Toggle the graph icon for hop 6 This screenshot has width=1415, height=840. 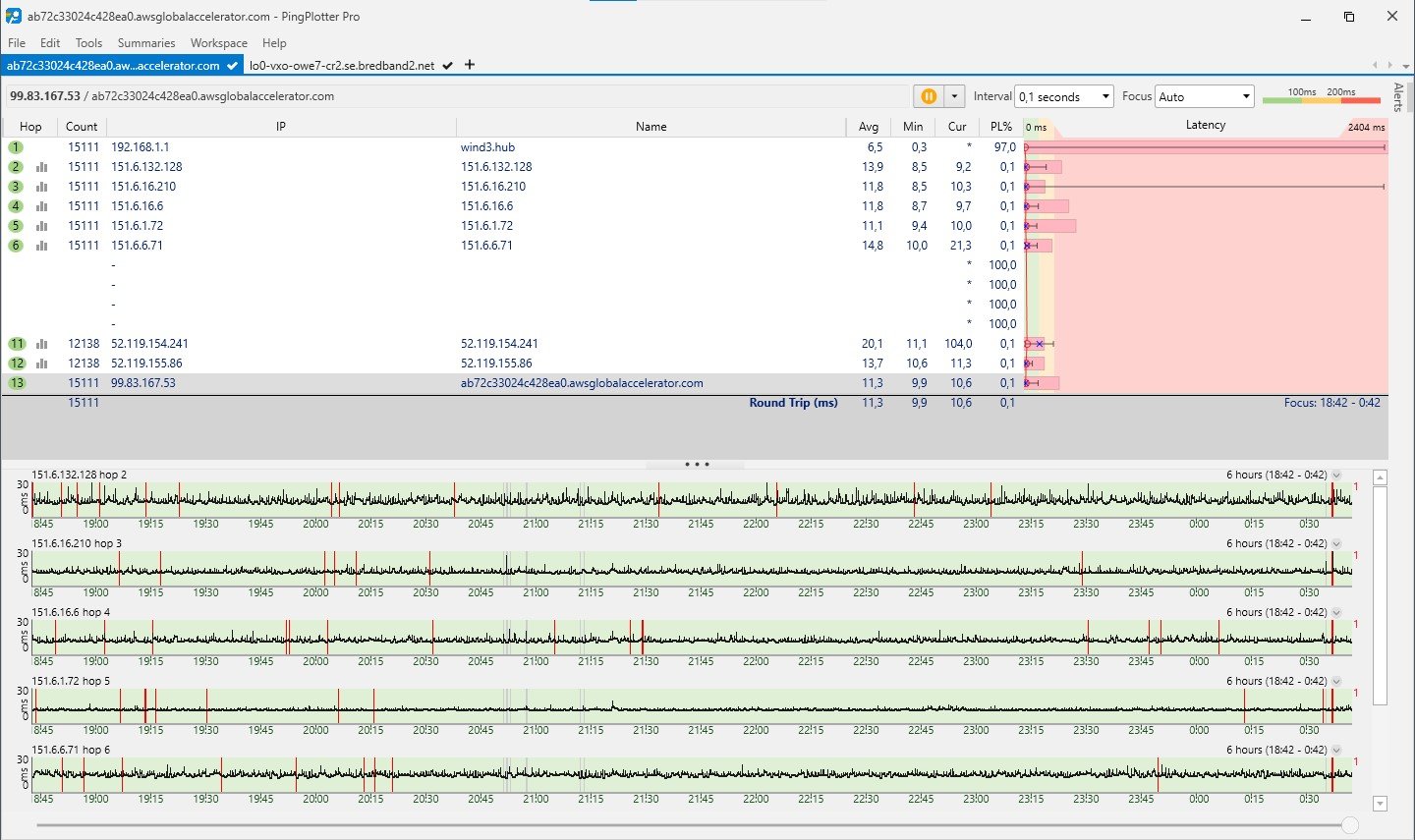pos(41,246)
